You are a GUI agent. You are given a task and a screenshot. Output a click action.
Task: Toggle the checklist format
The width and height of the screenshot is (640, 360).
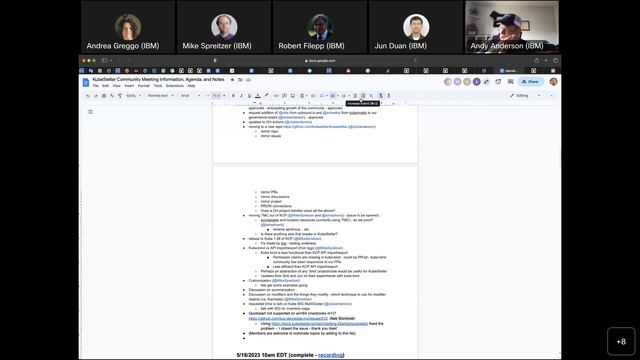pyautogui.click(x=323, y=96)
